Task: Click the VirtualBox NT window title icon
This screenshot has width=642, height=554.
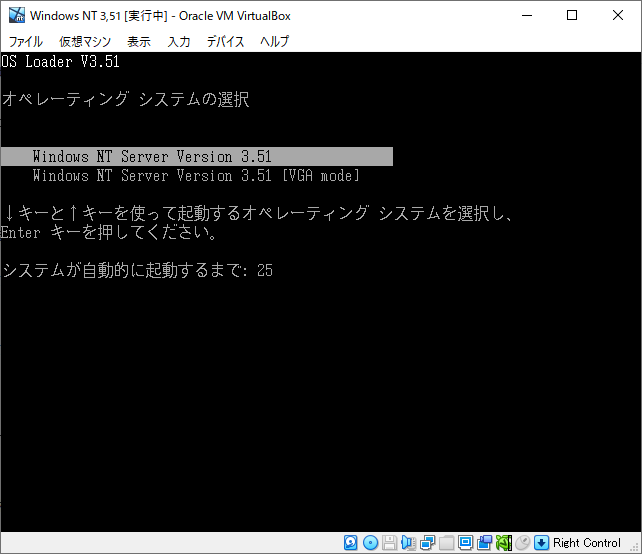Action: (x=17, y=15)
